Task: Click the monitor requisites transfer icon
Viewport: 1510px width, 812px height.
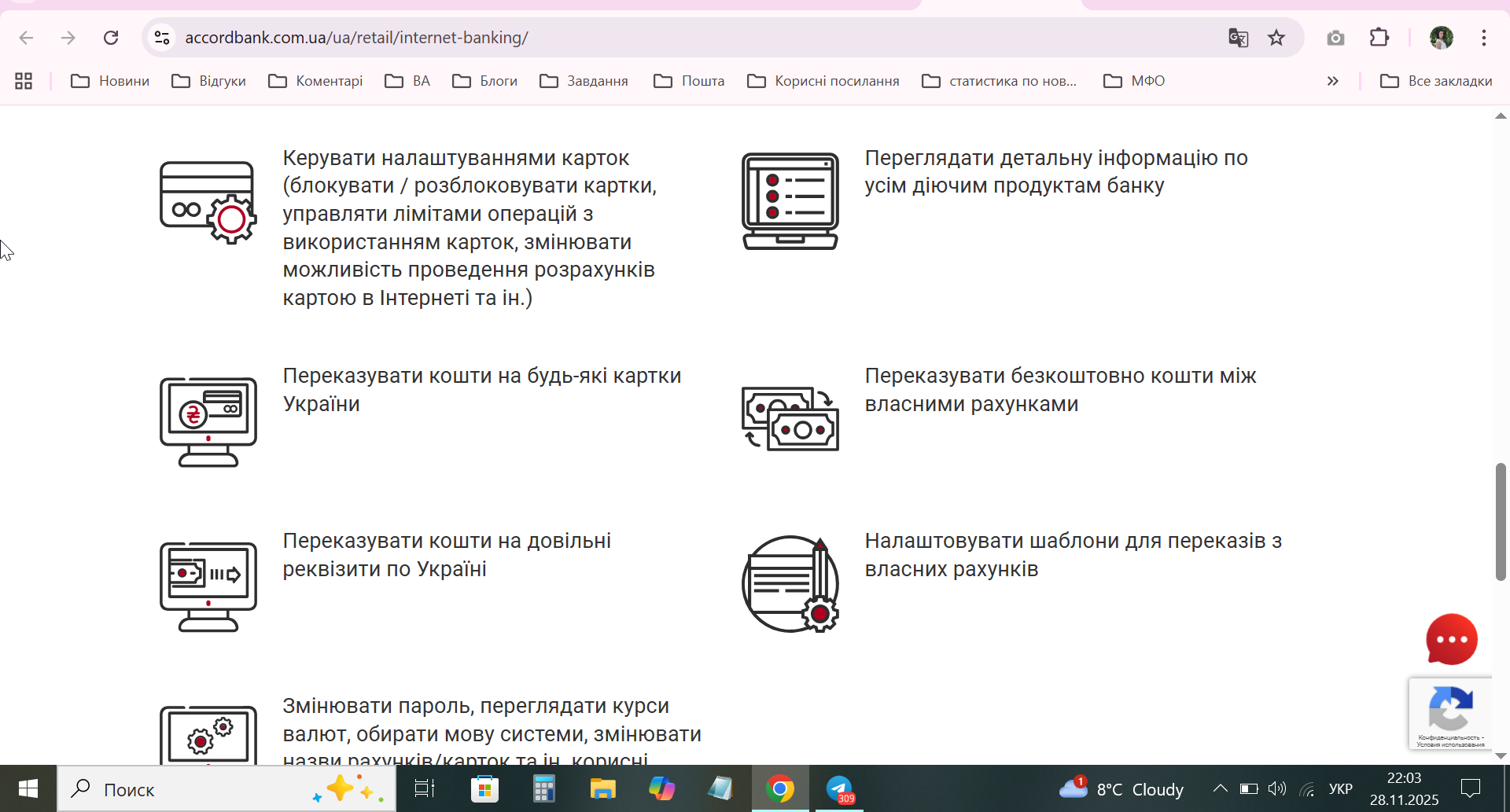Action: (x=208, y=587)
